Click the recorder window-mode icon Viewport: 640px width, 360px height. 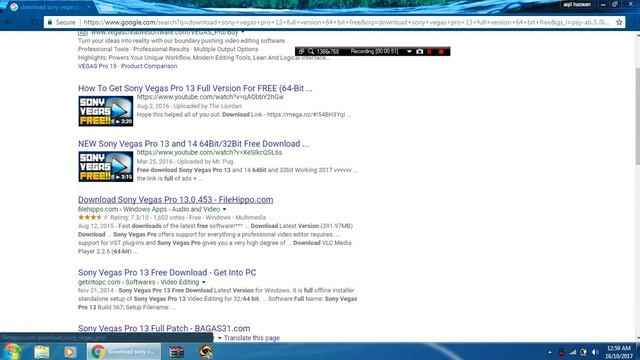301,51
